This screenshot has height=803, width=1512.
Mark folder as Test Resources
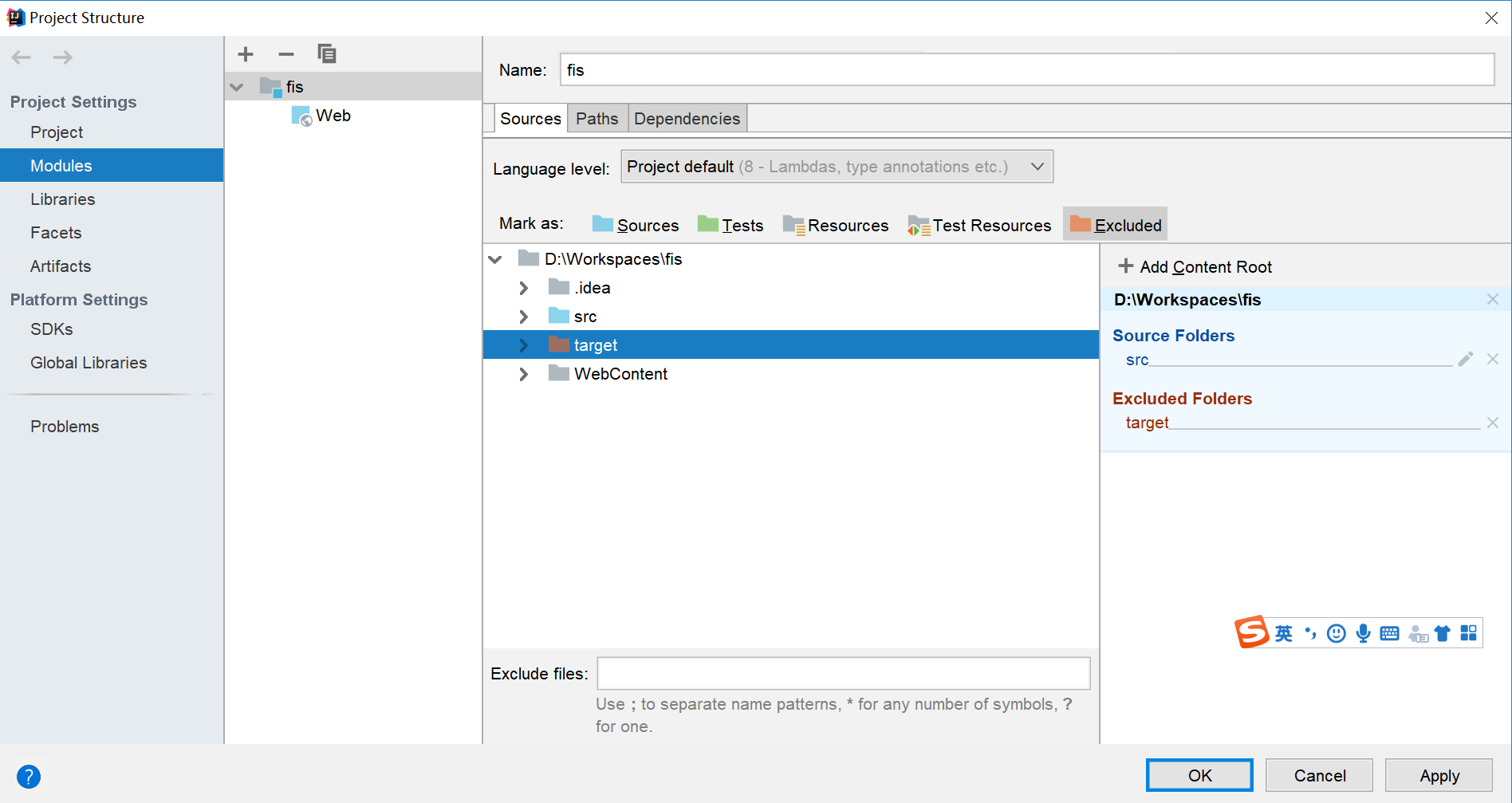pyautogui.click(x=979, y=225)
